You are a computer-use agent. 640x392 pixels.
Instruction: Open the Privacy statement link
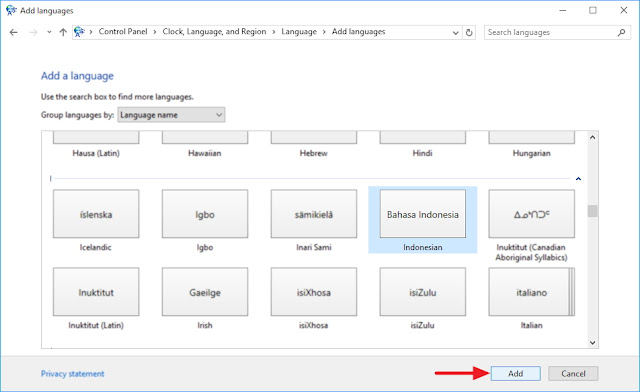[72, 374]
